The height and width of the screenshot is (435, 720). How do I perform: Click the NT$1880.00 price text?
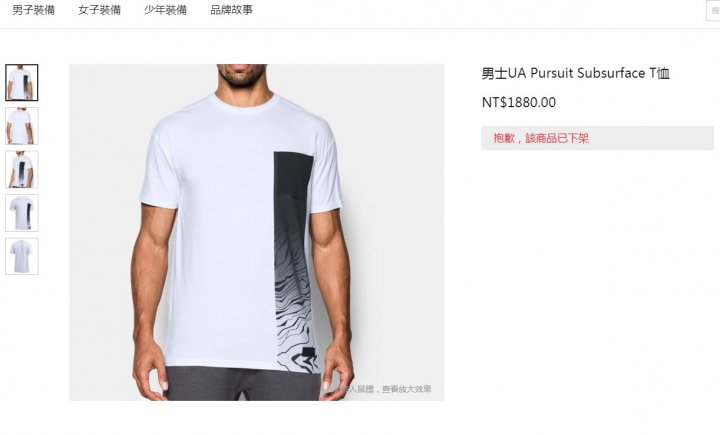(518, 102)
